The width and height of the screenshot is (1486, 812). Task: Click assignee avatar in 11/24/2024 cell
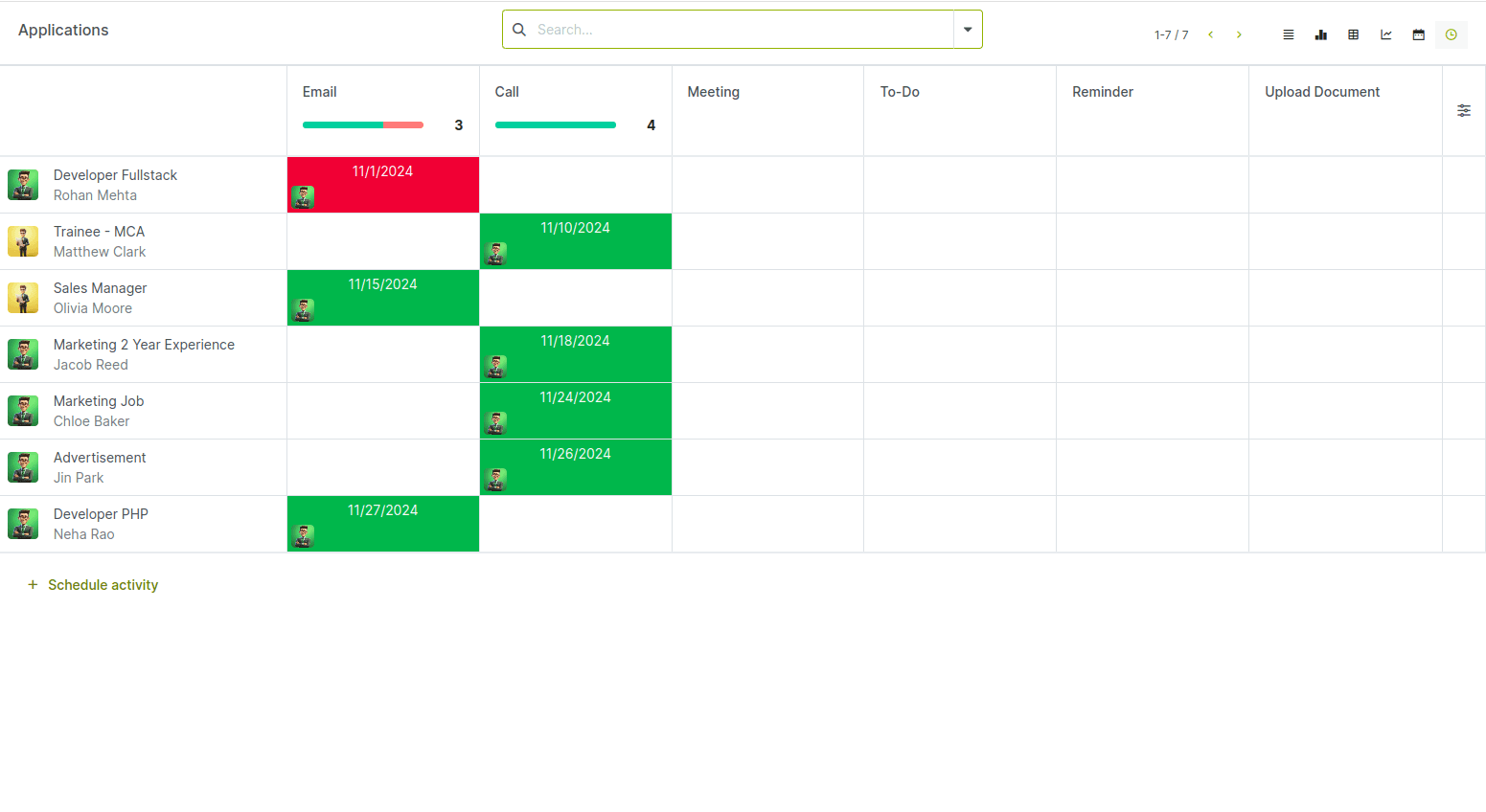point(495,423)
